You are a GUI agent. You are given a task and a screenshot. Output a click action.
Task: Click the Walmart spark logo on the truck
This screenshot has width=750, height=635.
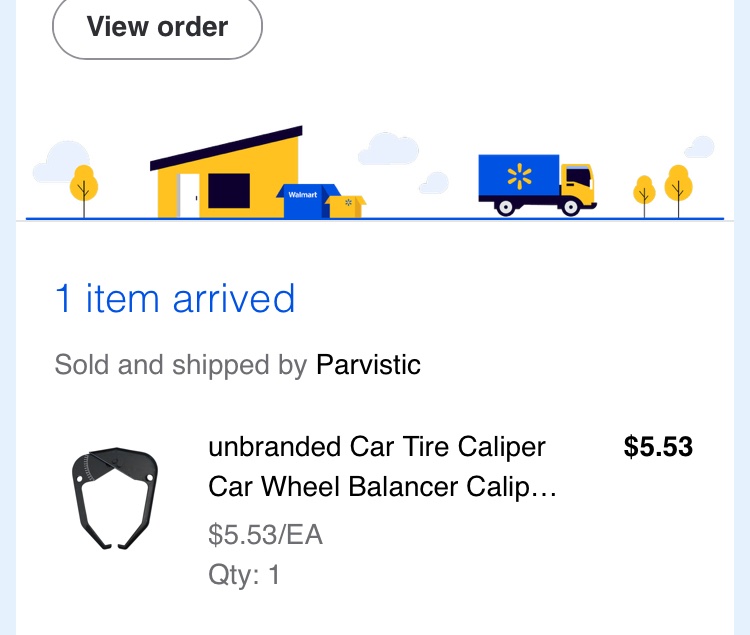pos(519,178)
